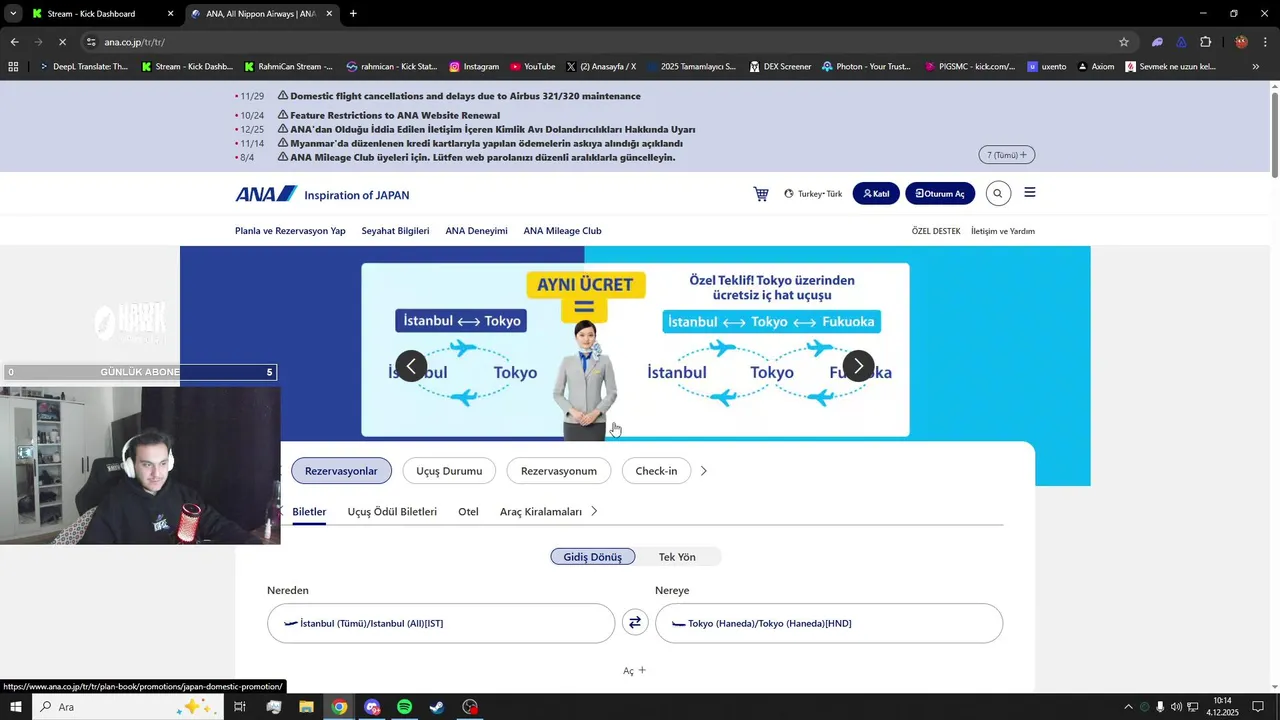Image resolution: width=1280 pixels, height=720 pixels.
Task: Select Tek Yön one way option
Action: pyautogui.click(x=677, y=557)
